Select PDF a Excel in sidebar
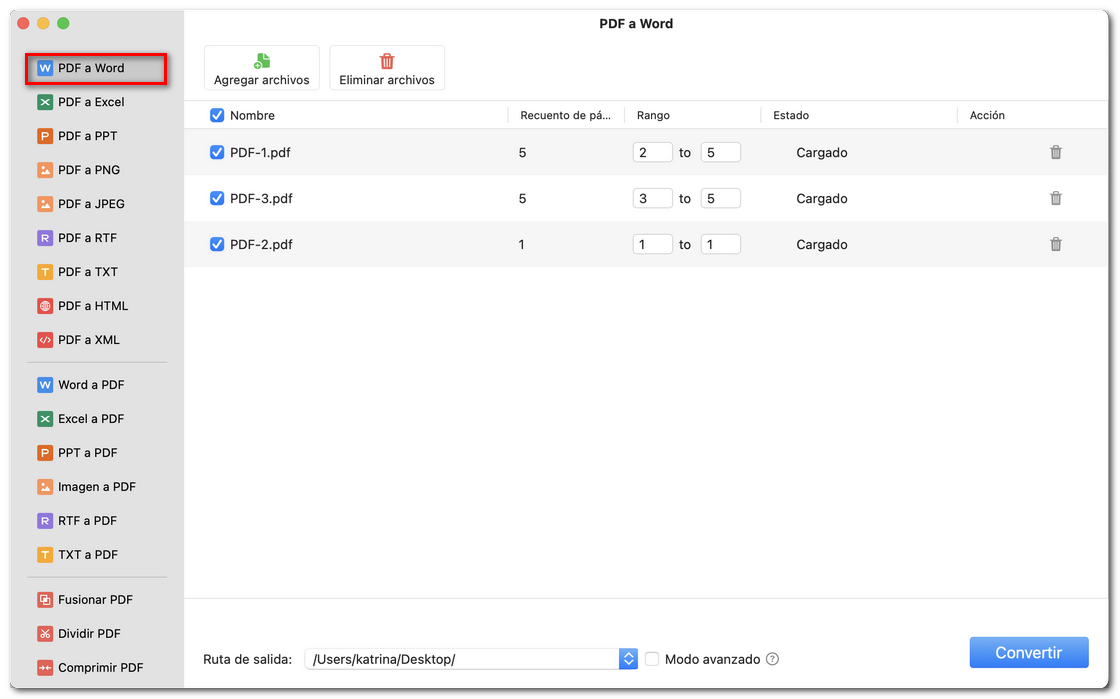This screenshot has width=1120, height=699. pyautogui.click(x=91, y=102)
